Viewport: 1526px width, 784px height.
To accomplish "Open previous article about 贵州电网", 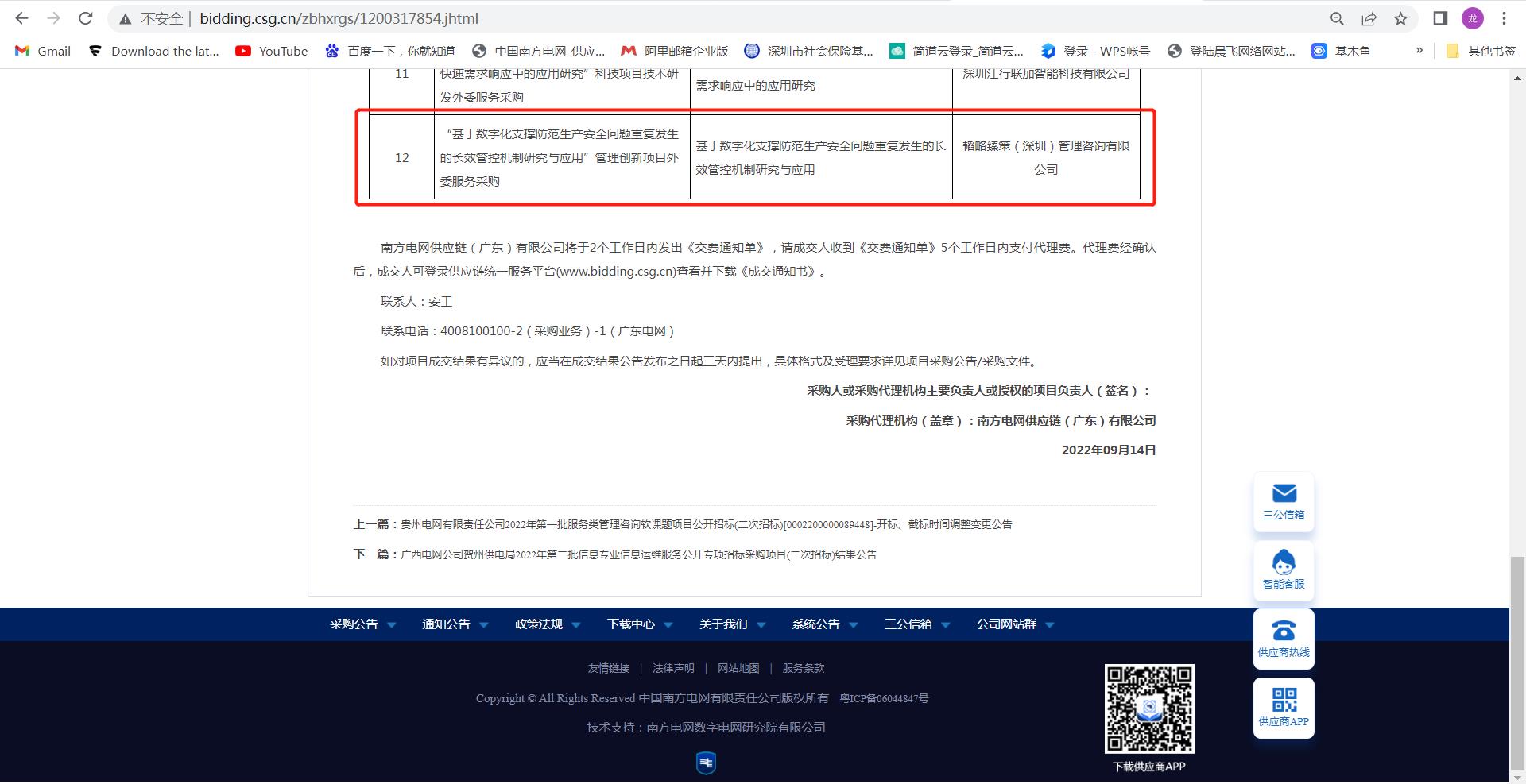I will click(707, 524).
